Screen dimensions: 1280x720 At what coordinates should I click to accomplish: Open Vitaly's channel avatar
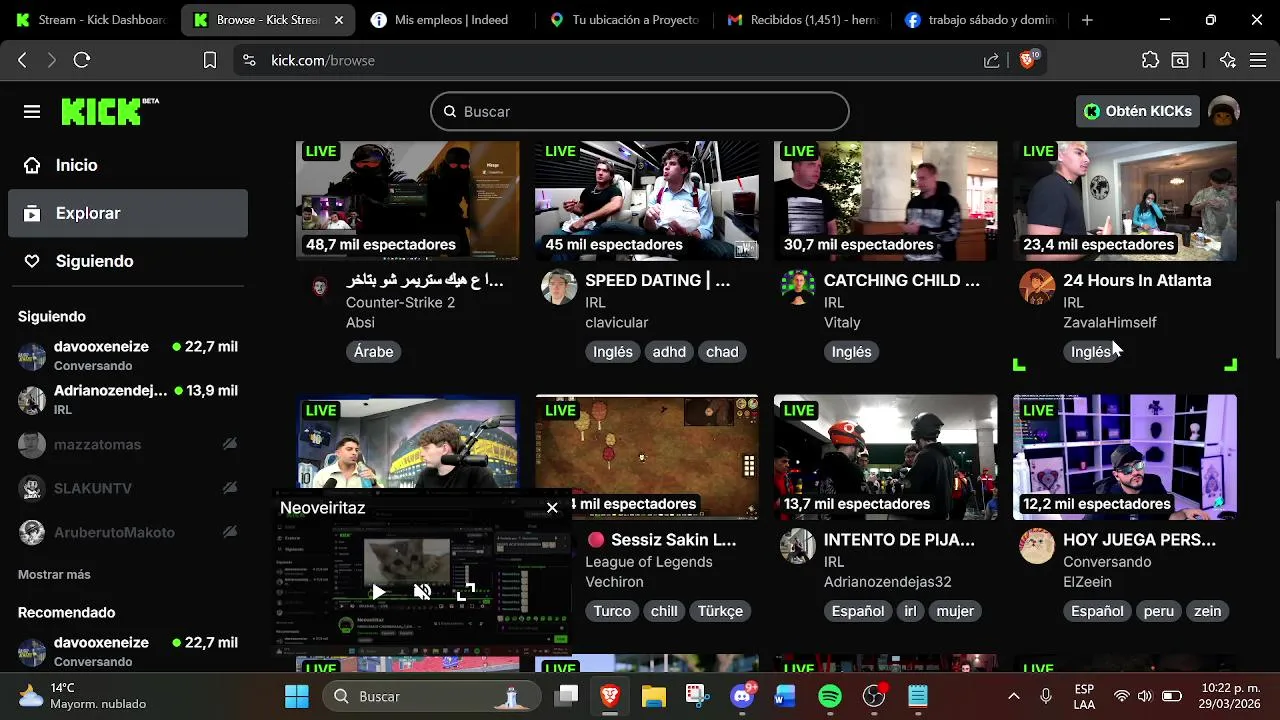[798, 287]
